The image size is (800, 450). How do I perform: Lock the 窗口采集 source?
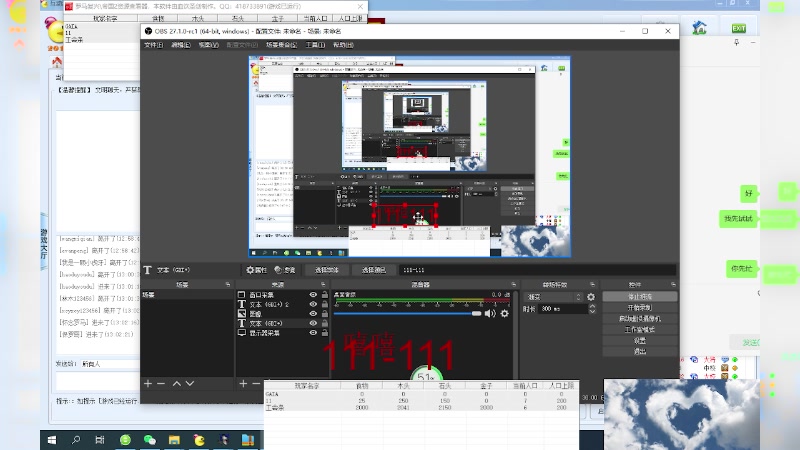pos(324,295)
